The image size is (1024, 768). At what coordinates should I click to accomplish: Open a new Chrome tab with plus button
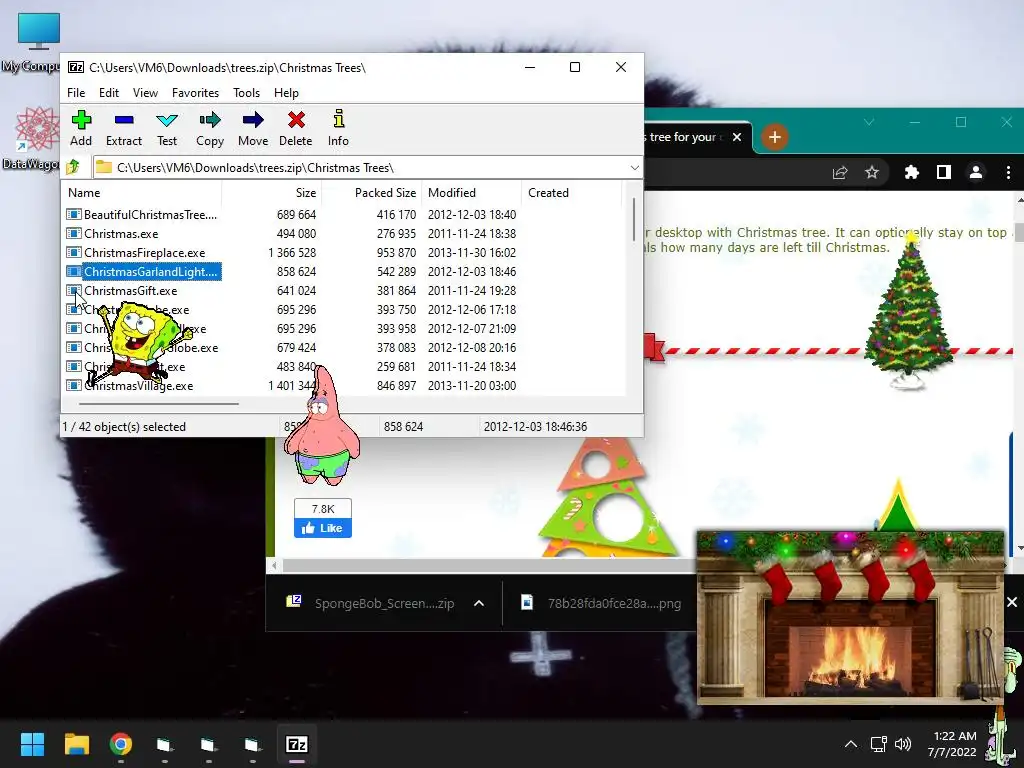pos(775,137)
